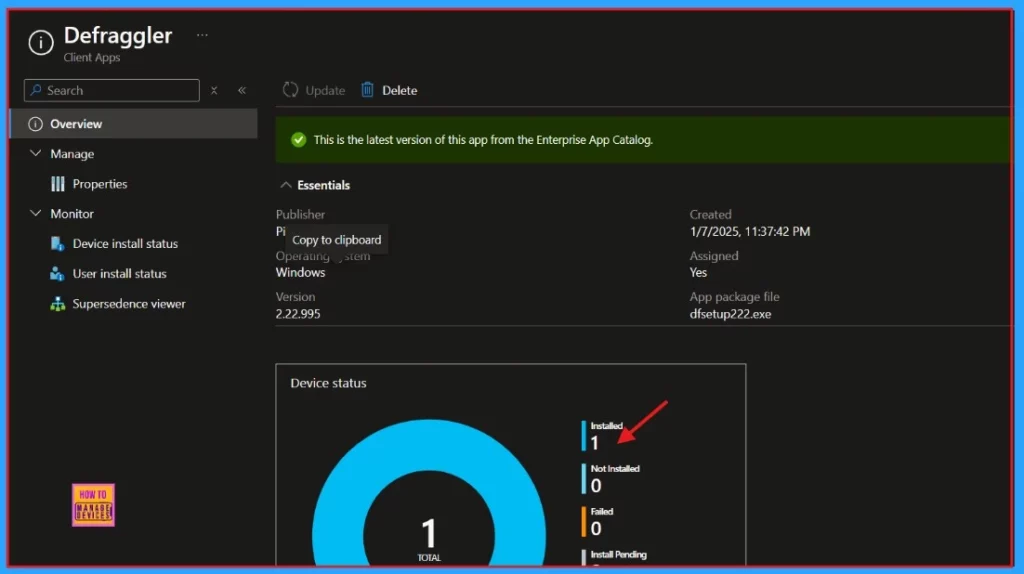Open Supersedence viewer
The height and width of the screenshot is (574, 1024).
click(129, 304)
